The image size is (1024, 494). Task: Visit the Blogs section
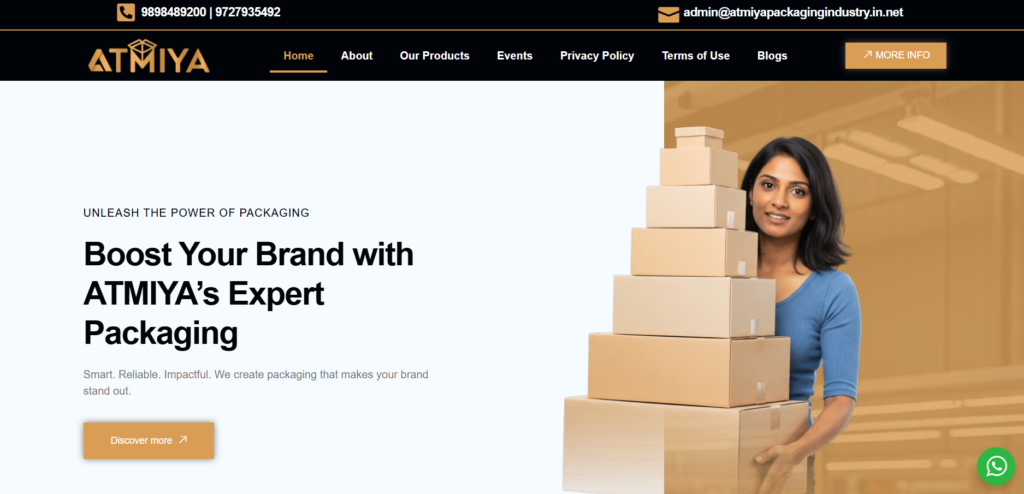click(772, 56)
